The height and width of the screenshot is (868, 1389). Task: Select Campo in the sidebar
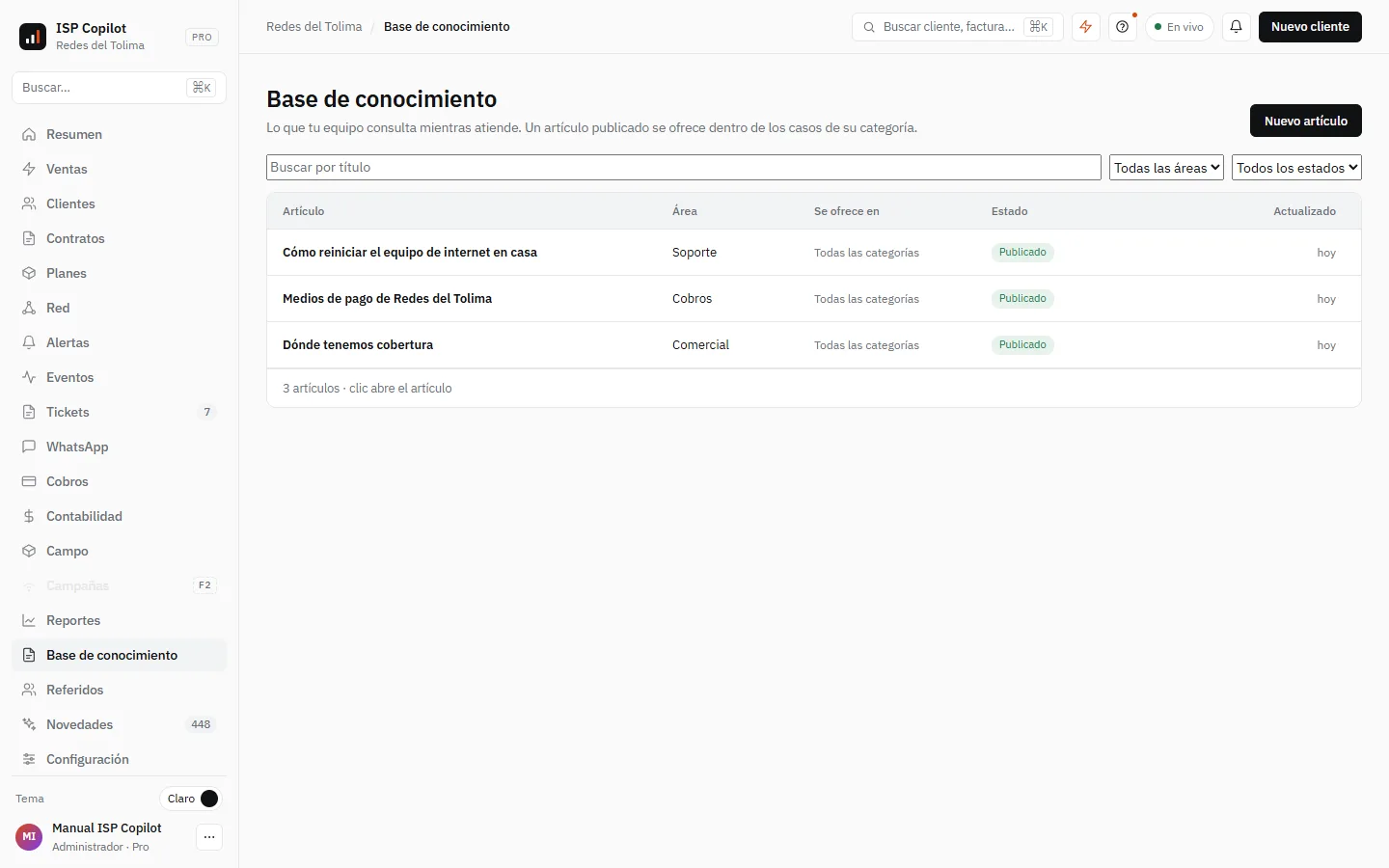tap(120, 551)
